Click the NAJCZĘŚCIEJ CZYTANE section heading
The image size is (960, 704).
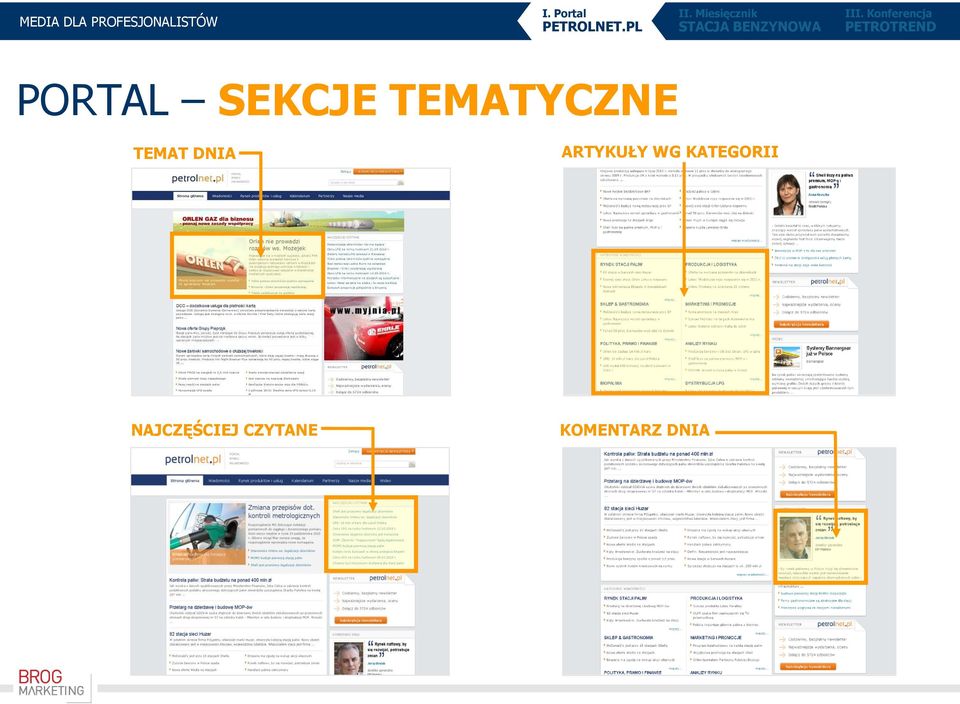pyautogui.click(x=225, y=430)
